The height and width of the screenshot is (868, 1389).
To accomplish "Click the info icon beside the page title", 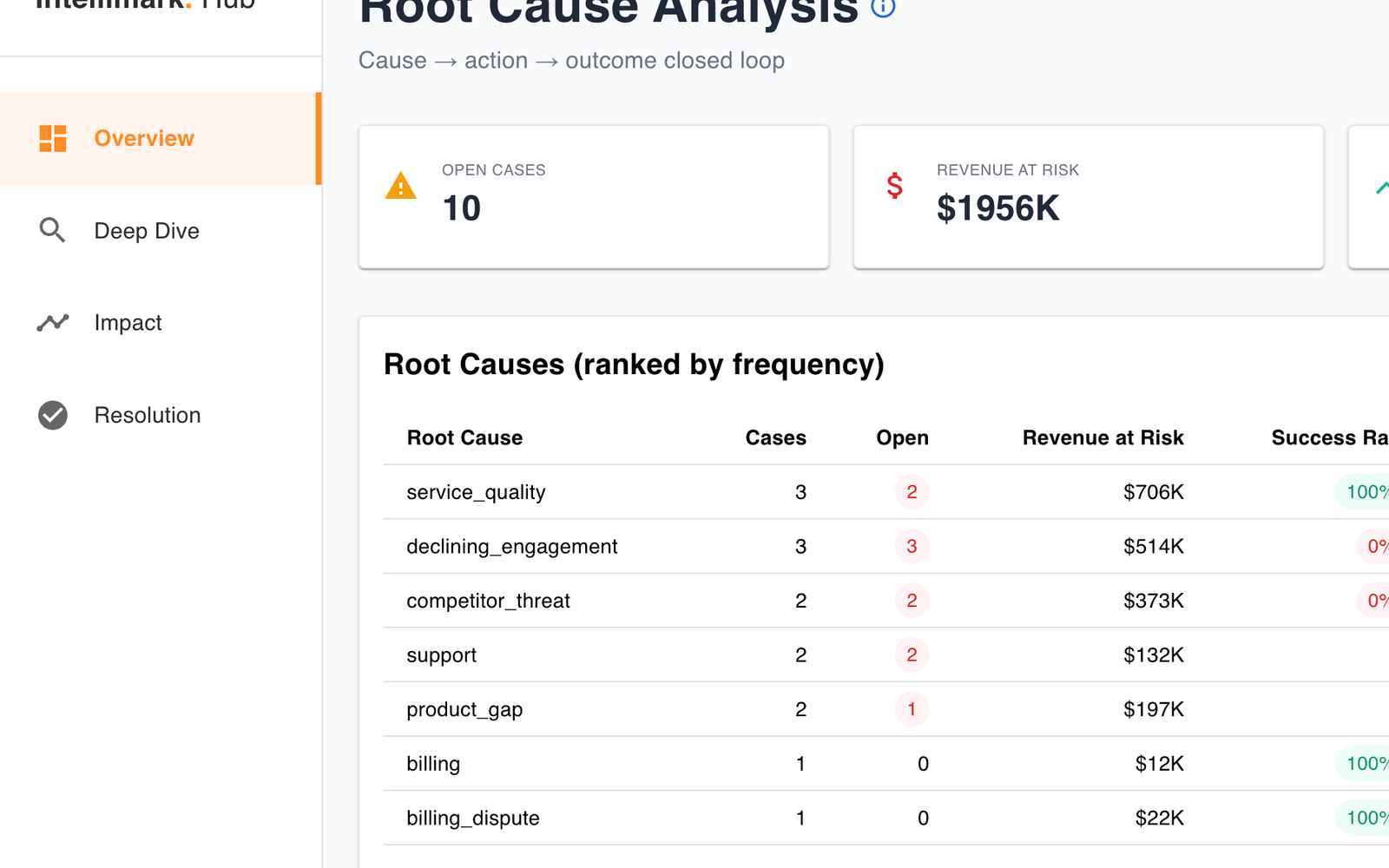I will [883, 7].
